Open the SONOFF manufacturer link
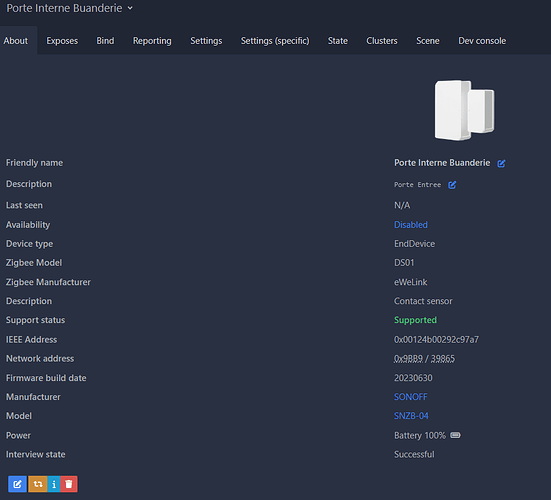This screenshot has width=551, height=500. [410, 397]
